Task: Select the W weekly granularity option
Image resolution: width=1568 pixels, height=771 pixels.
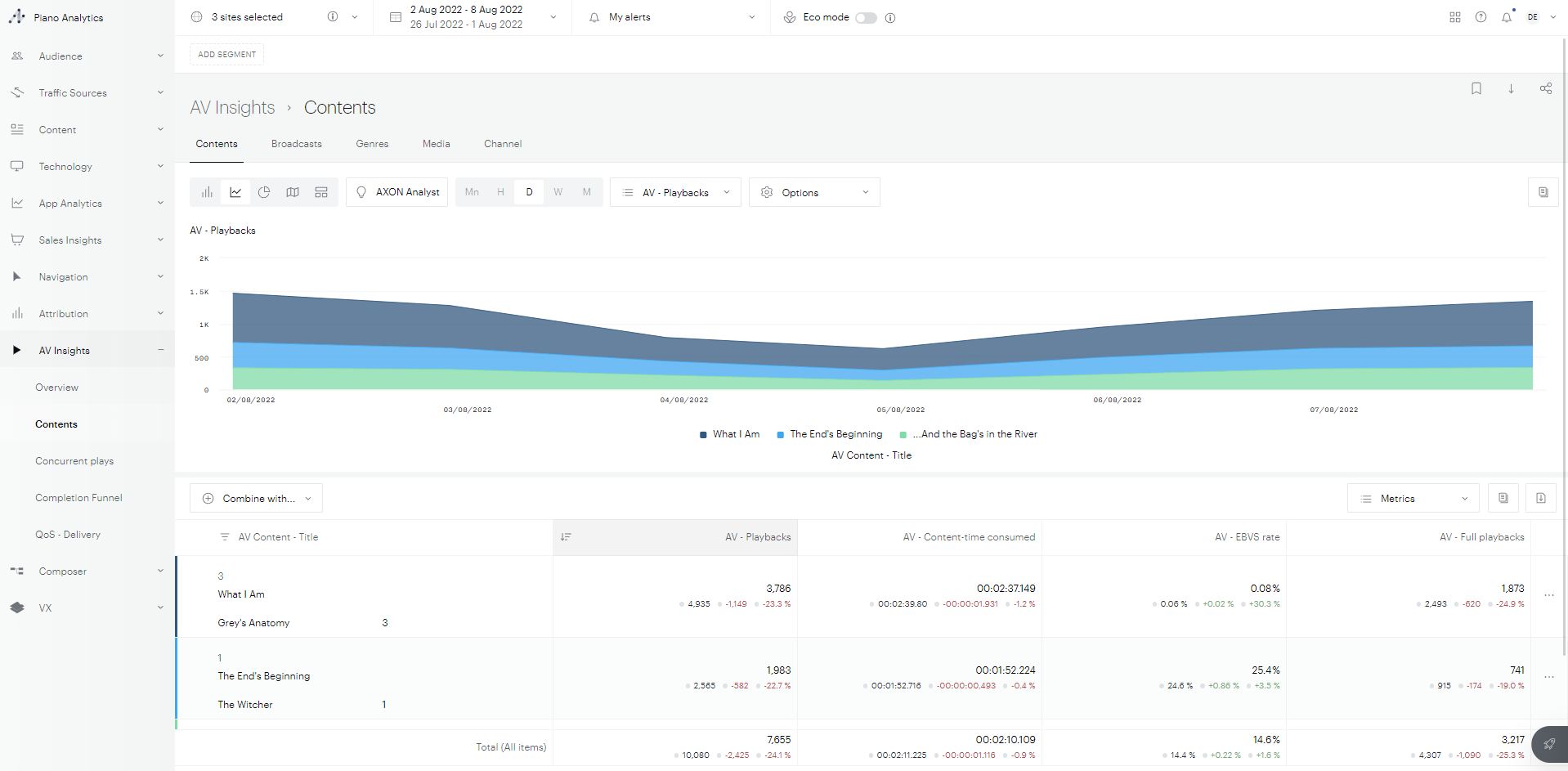Action: click(558, 192)
